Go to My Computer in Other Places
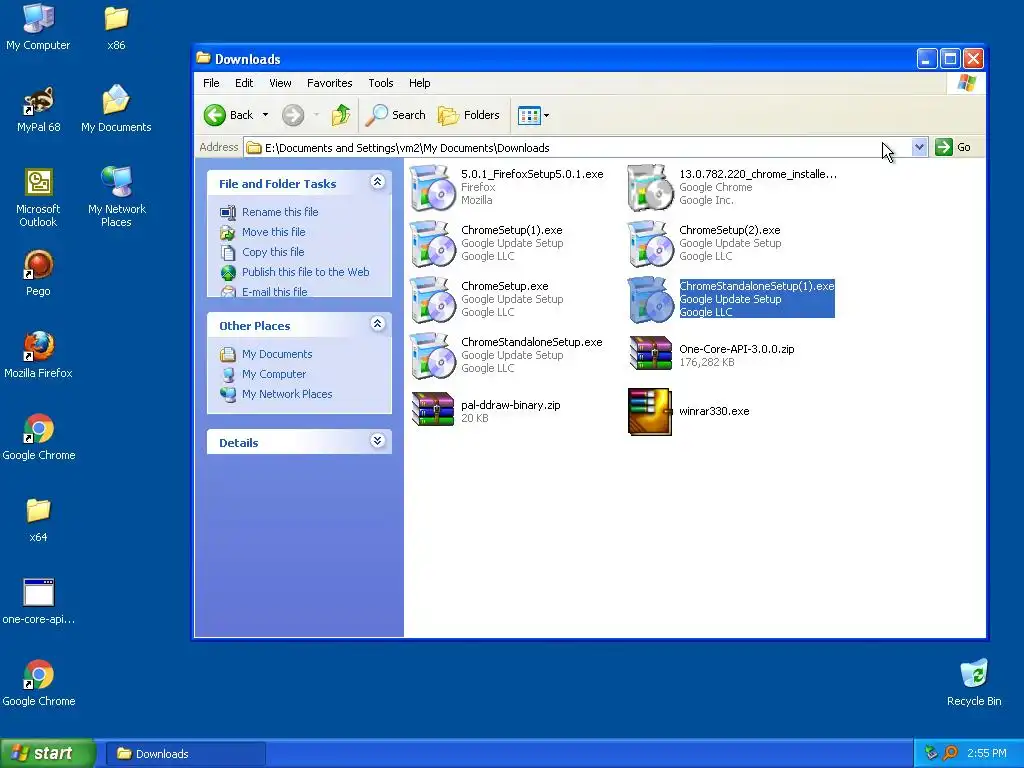The height and width of the screenshot is (768, 1024). [274, 374]
